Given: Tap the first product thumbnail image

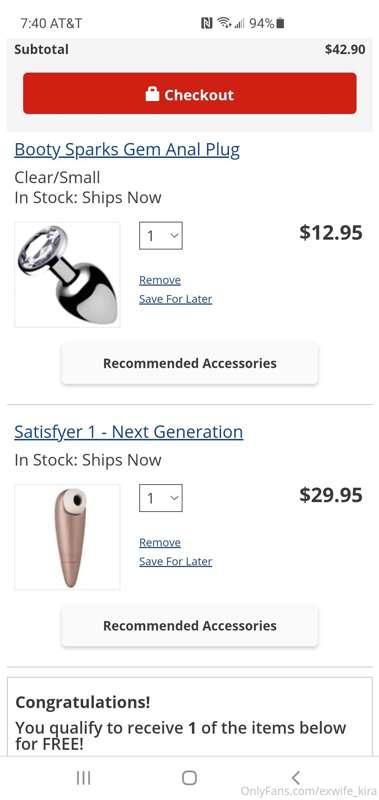Looking at the screenshot, I should [x=67, y=274].
